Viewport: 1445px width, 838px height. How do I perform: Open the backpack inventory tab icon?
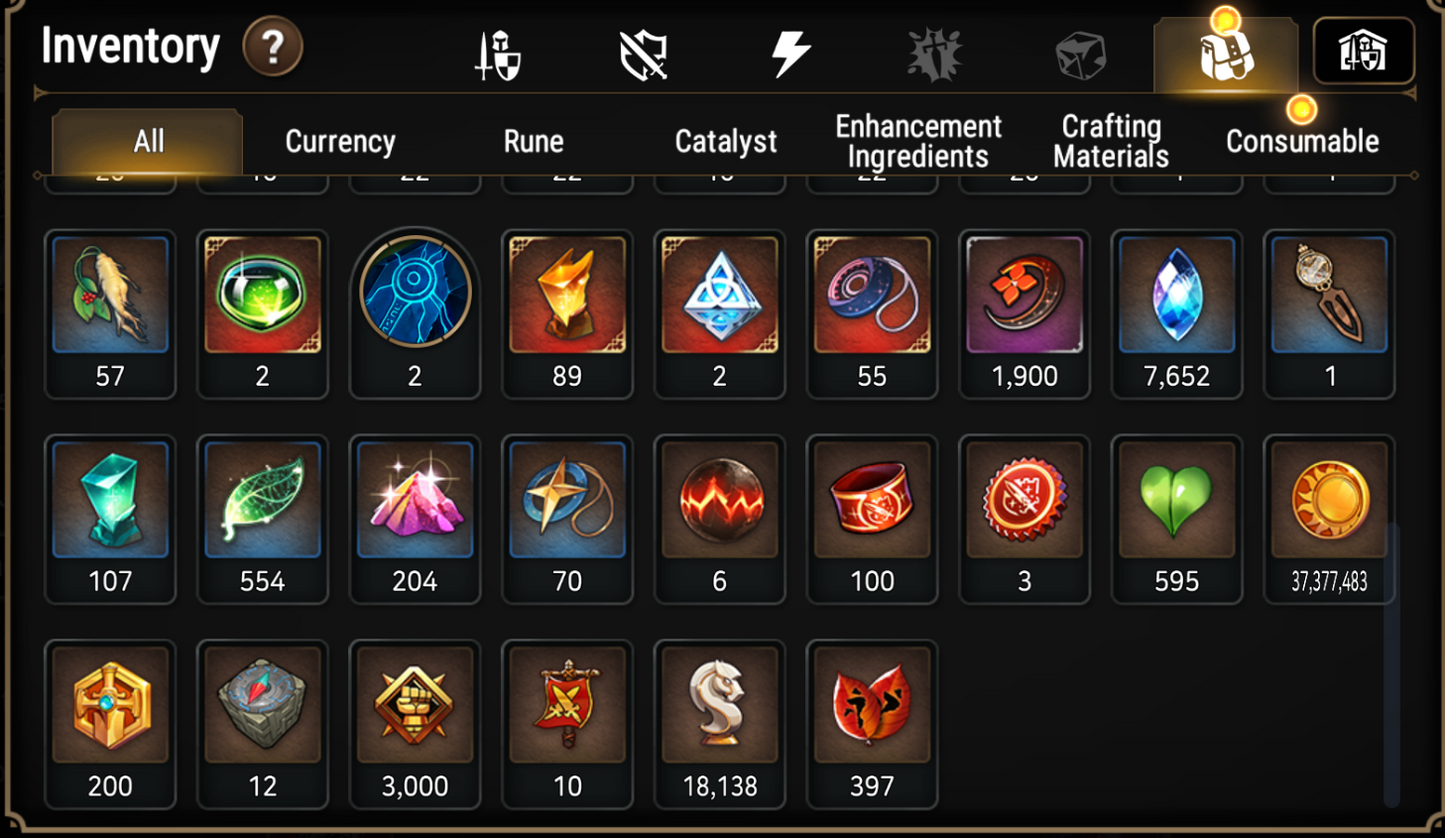[1226, 55]
